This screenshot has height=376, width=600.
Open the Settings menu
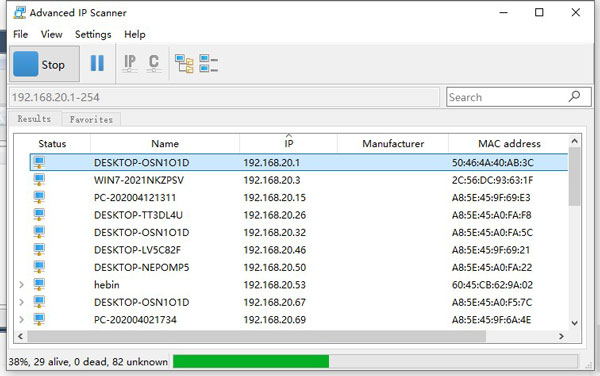point(93,34)
